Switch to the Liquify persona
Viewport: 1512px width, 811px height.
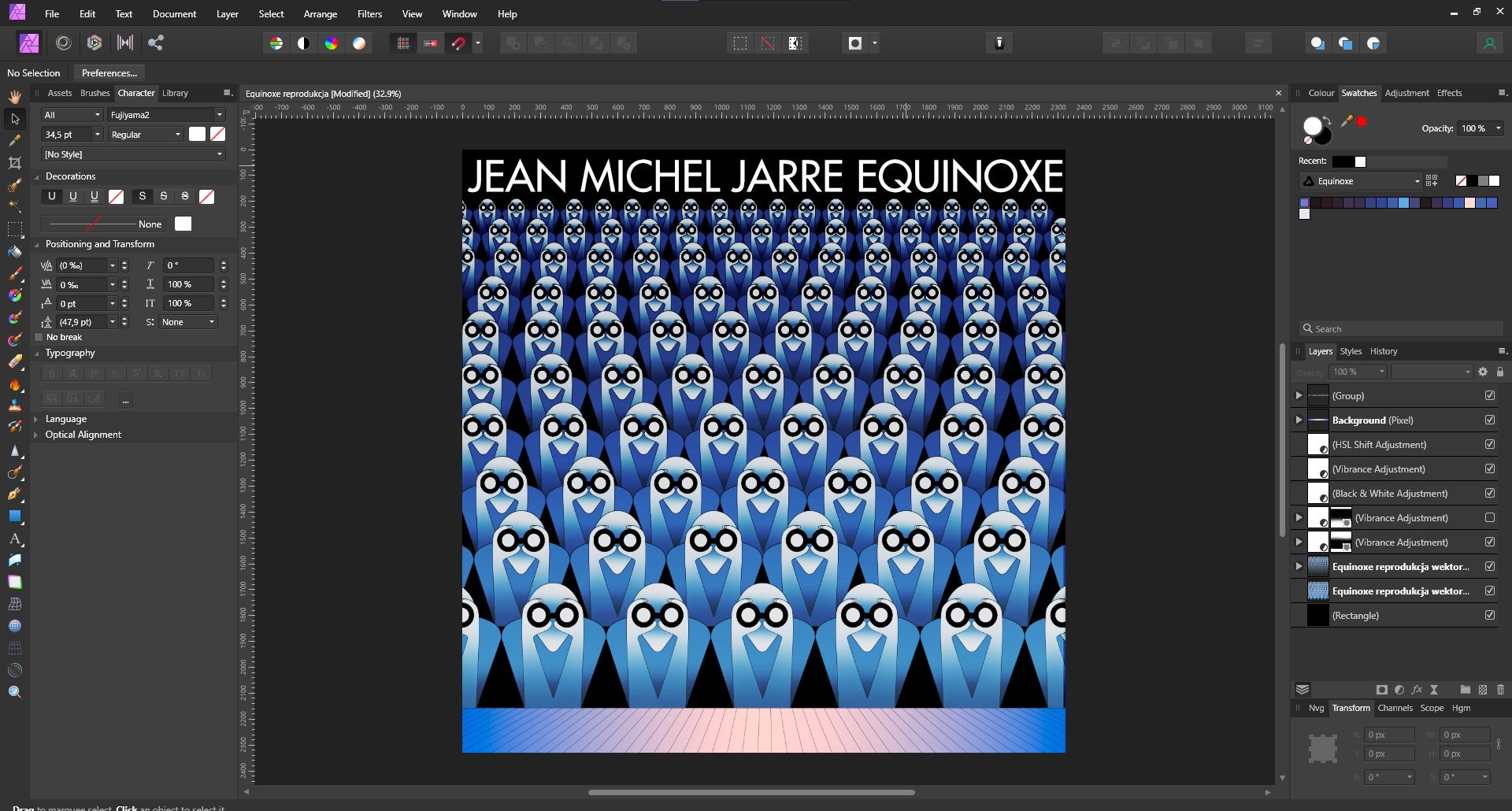point(64,43)
